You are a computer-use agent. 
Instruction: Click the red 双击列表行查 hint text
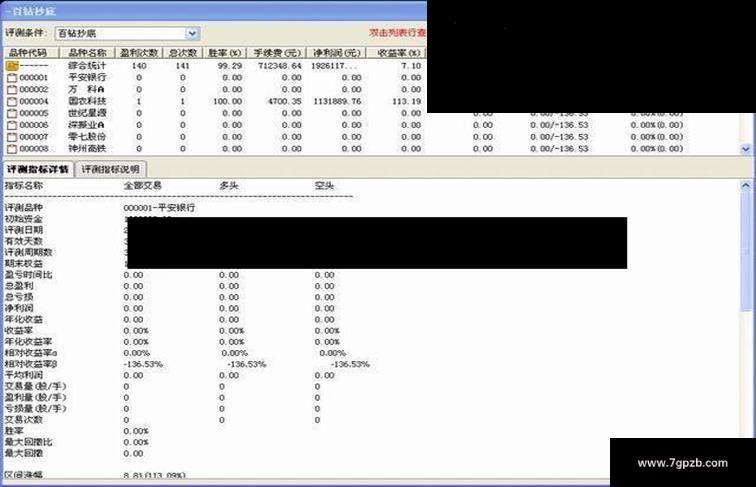(x=398, y=33)
